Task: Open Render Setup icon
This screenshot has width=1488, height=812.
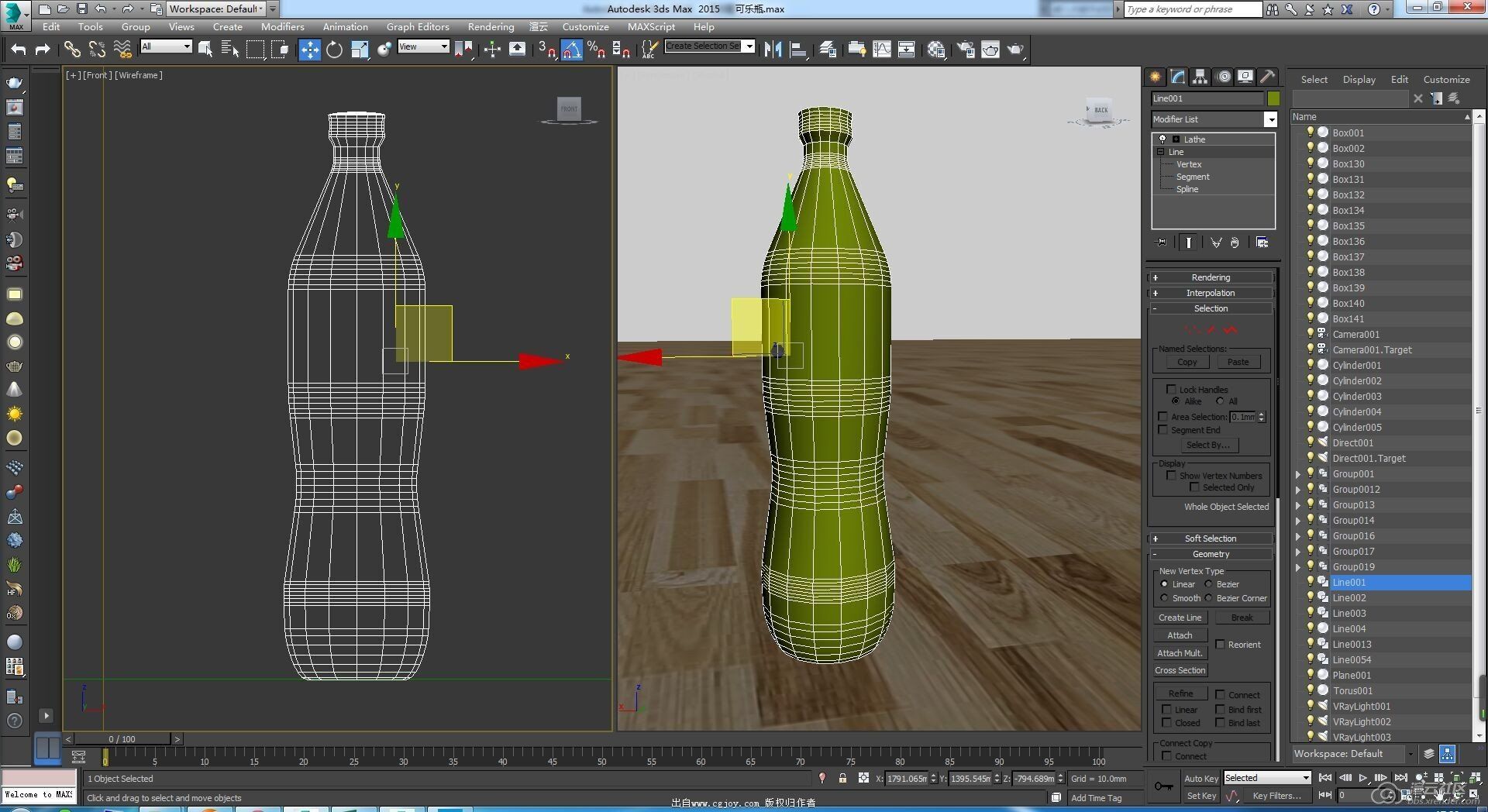Action: (966, 50)
